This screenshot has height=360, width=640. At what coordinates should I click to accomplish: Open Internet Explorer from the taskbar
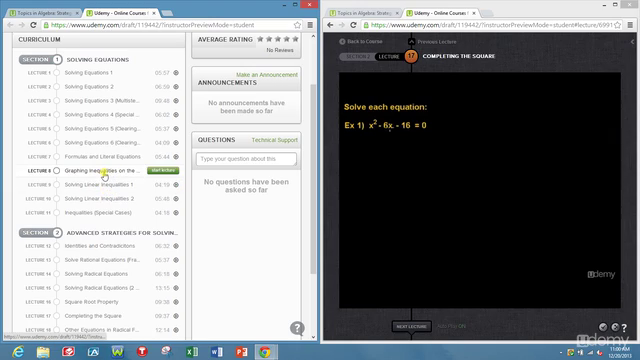18,351
